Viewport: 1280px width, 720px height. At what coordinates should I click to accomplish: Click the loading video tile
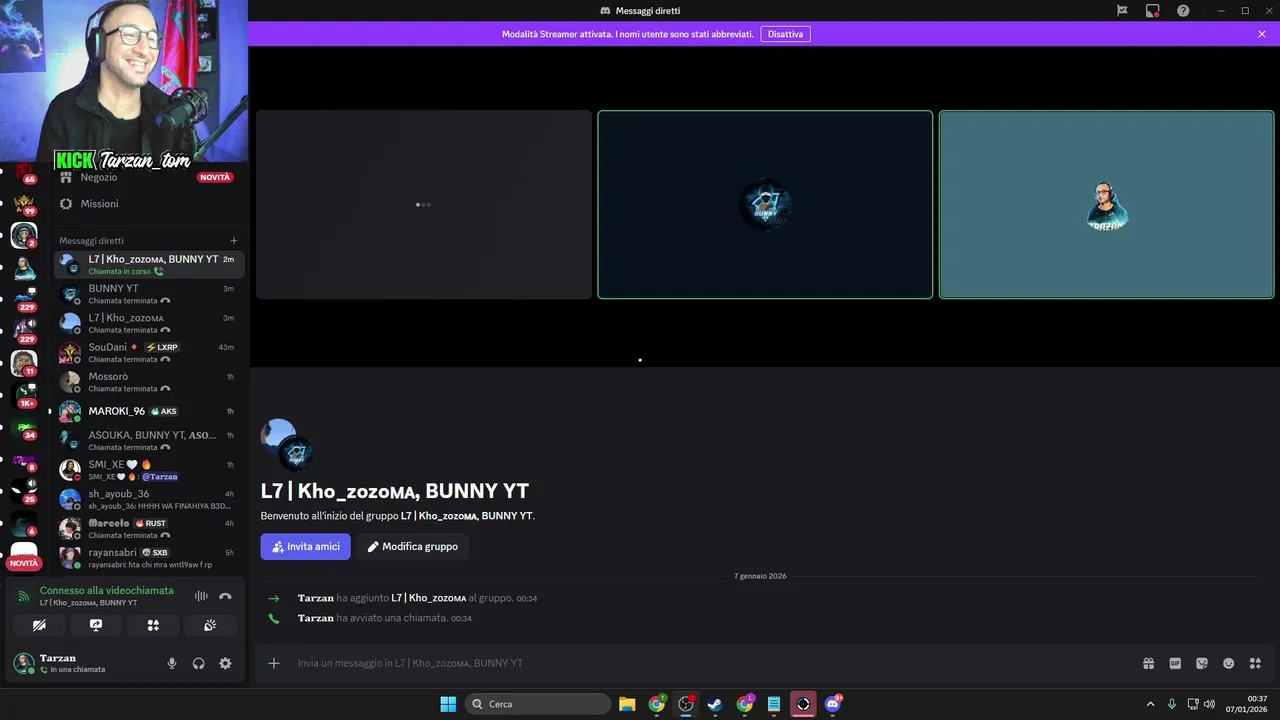click(x=424, y=204)
